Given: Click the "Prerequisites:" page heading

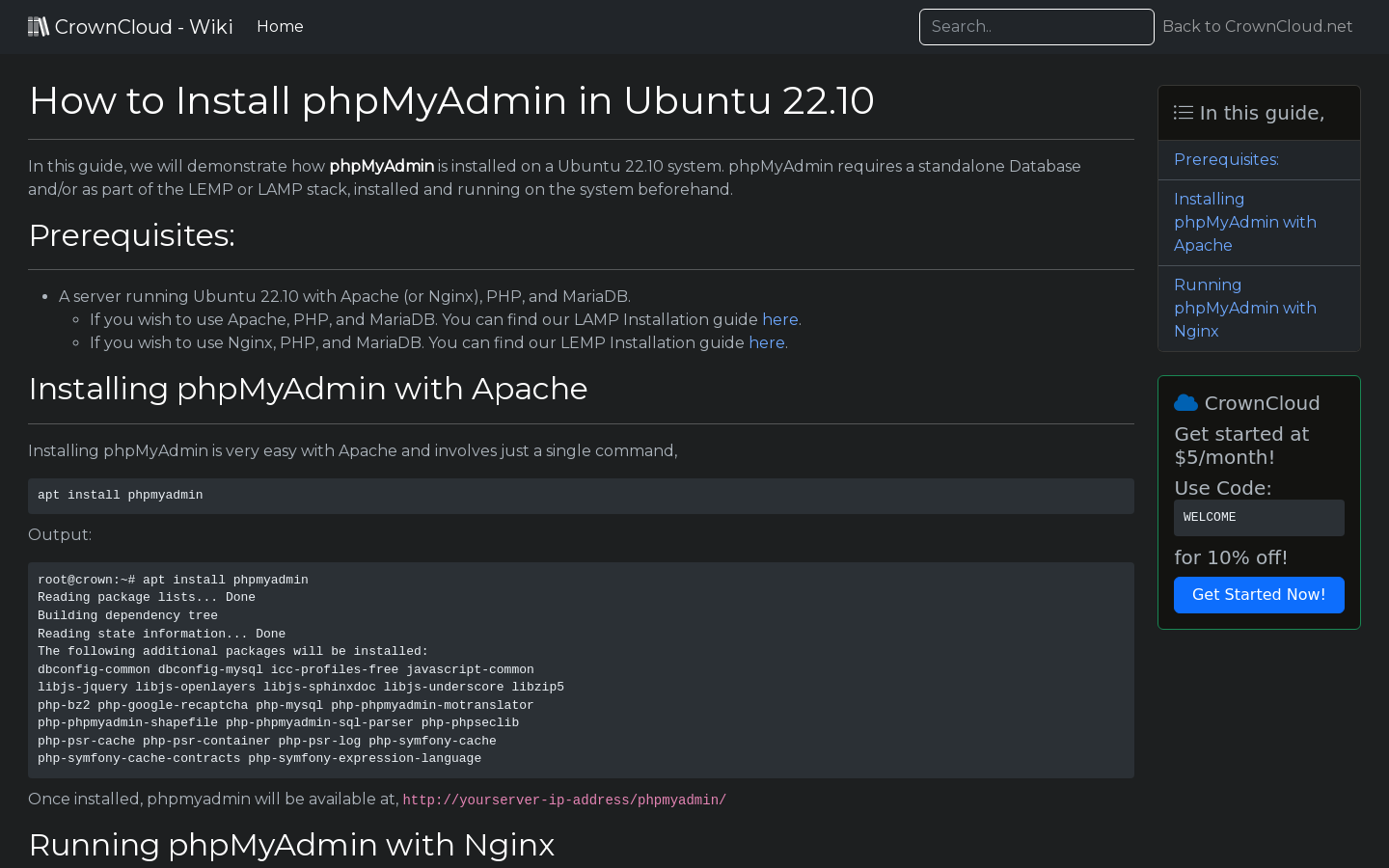Looking at the screenshot, I should [131, 234].
